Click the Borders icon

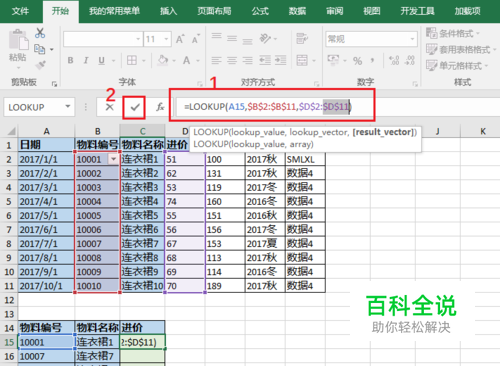tap(132, 60)
